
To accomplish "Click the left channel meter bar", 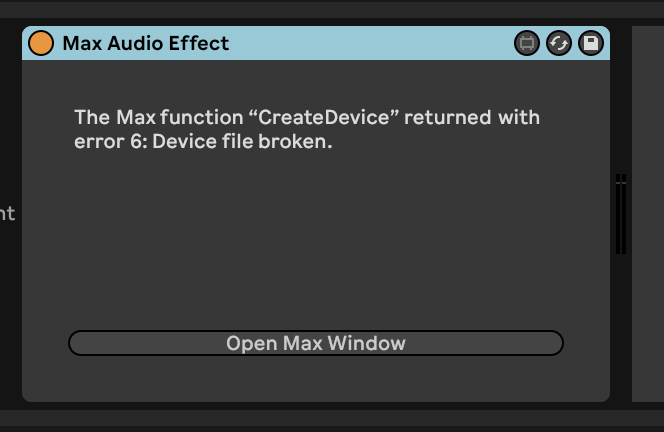I will pyautogui.click(x=618, y=215).
